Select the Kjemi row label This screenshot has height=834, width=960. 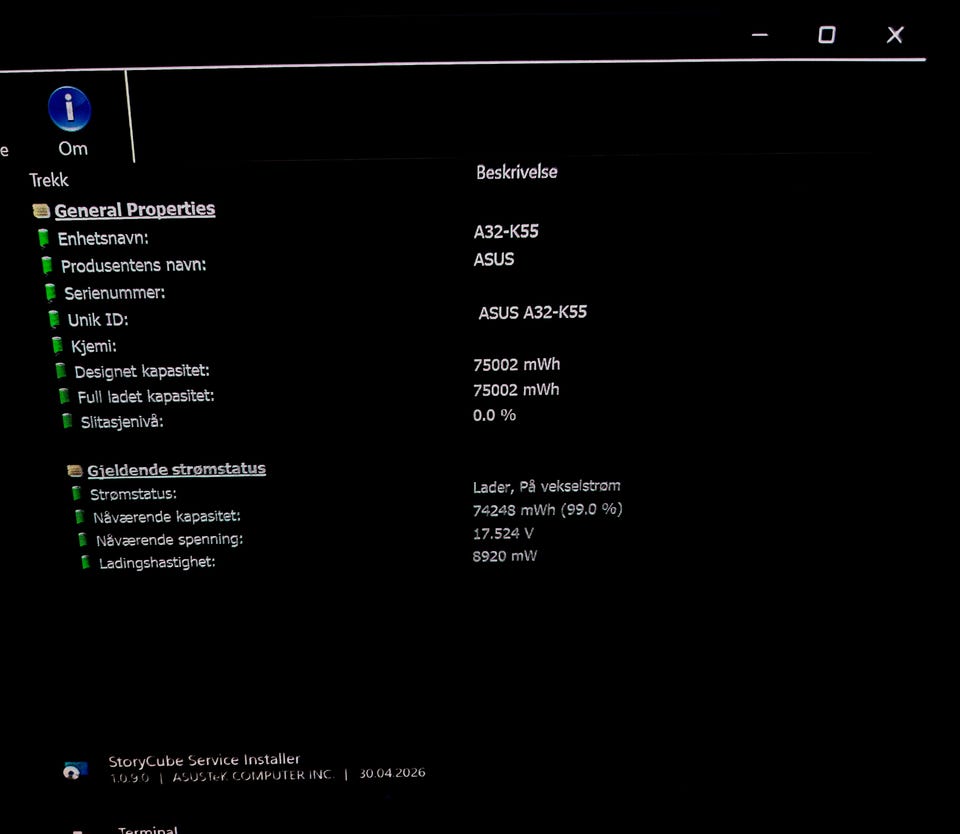click(94, 346)
